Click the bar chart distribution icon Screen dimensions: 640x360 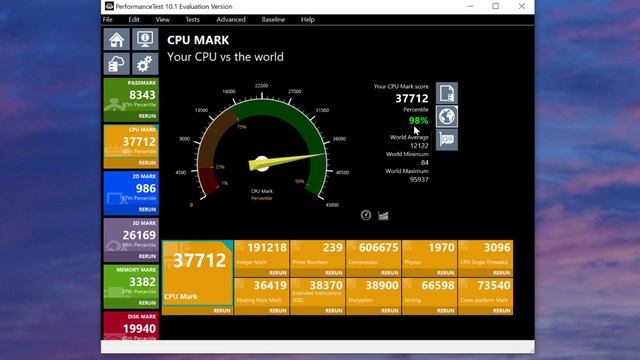(383, 215)
